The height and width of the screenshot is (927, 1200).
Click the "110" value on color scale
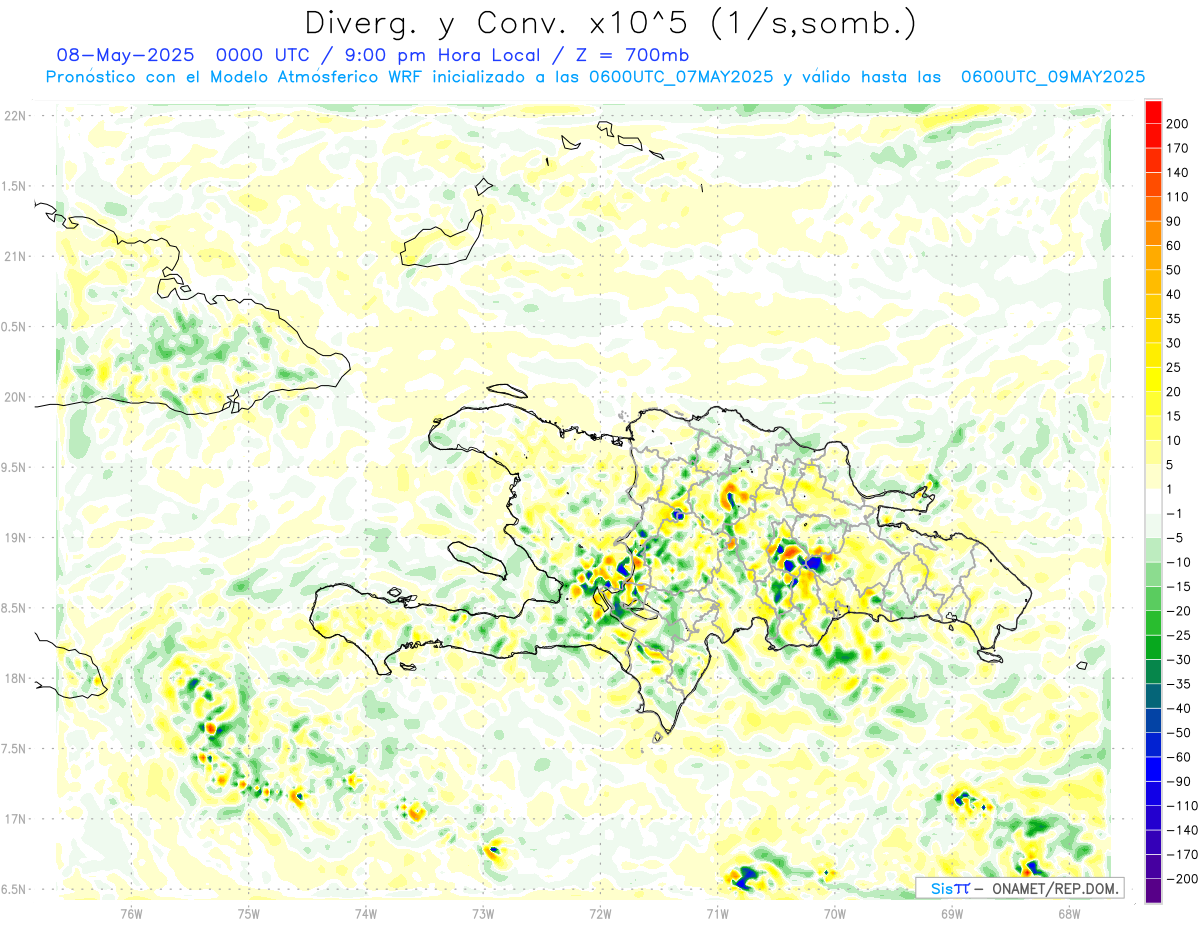1177,197
